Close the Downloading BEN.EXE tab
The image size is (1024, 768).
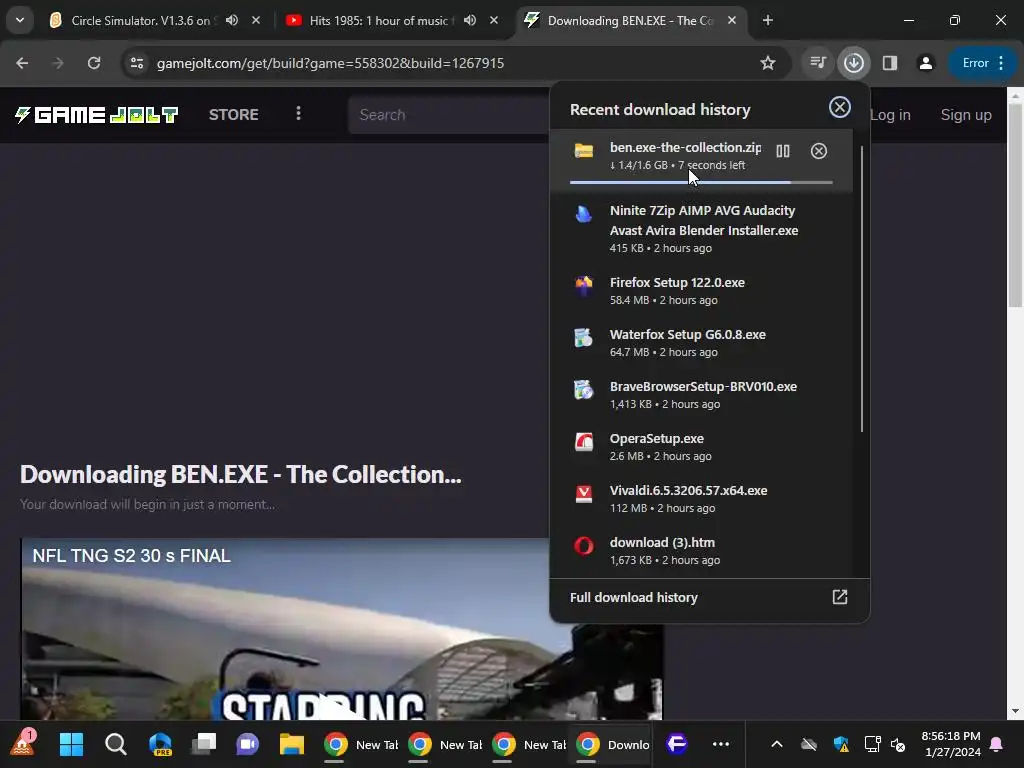(x=732, y=20)
